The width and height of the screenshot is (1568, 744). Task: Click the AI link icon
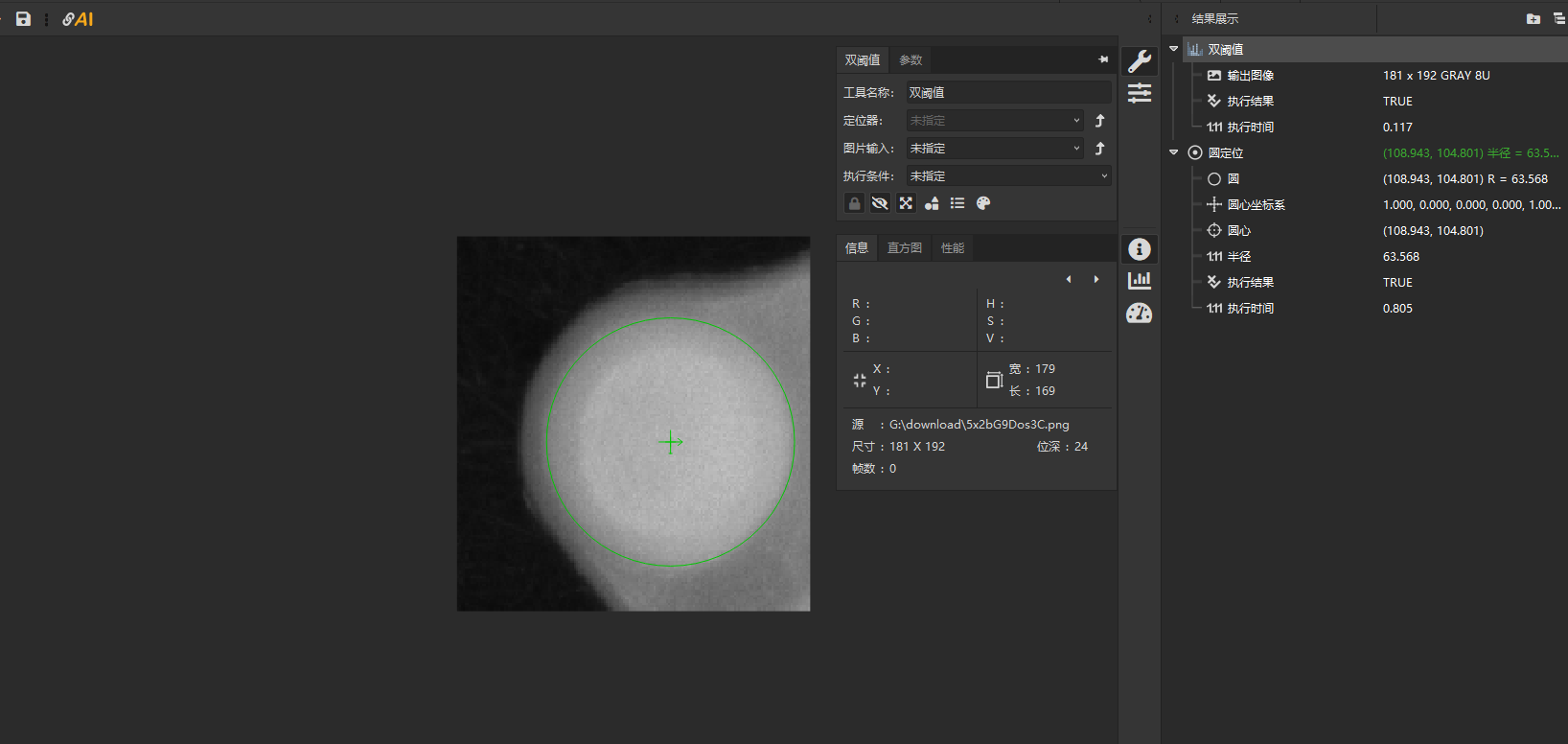click(x=79, y=19)
